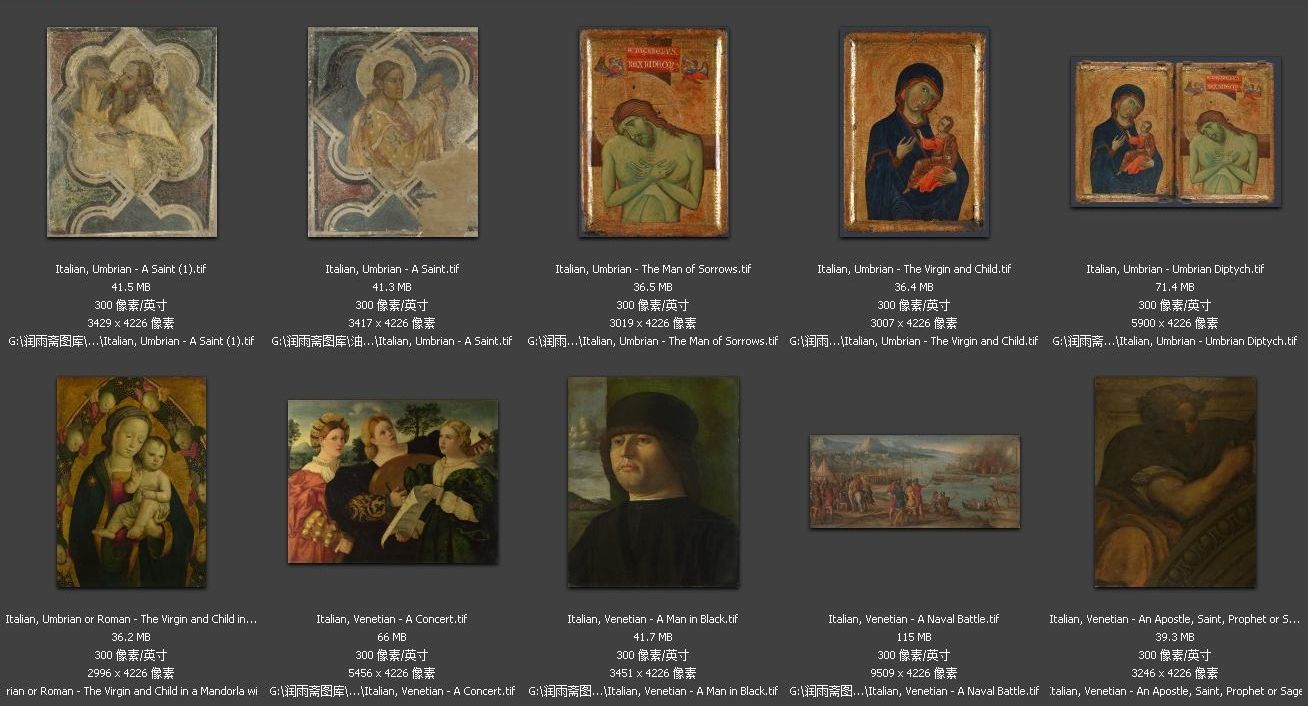The height and width of the screenshot is (706, 1308).
Task: Select the Apostle, Saint, Prophet thumbnail
Action: click(1176, 482)
